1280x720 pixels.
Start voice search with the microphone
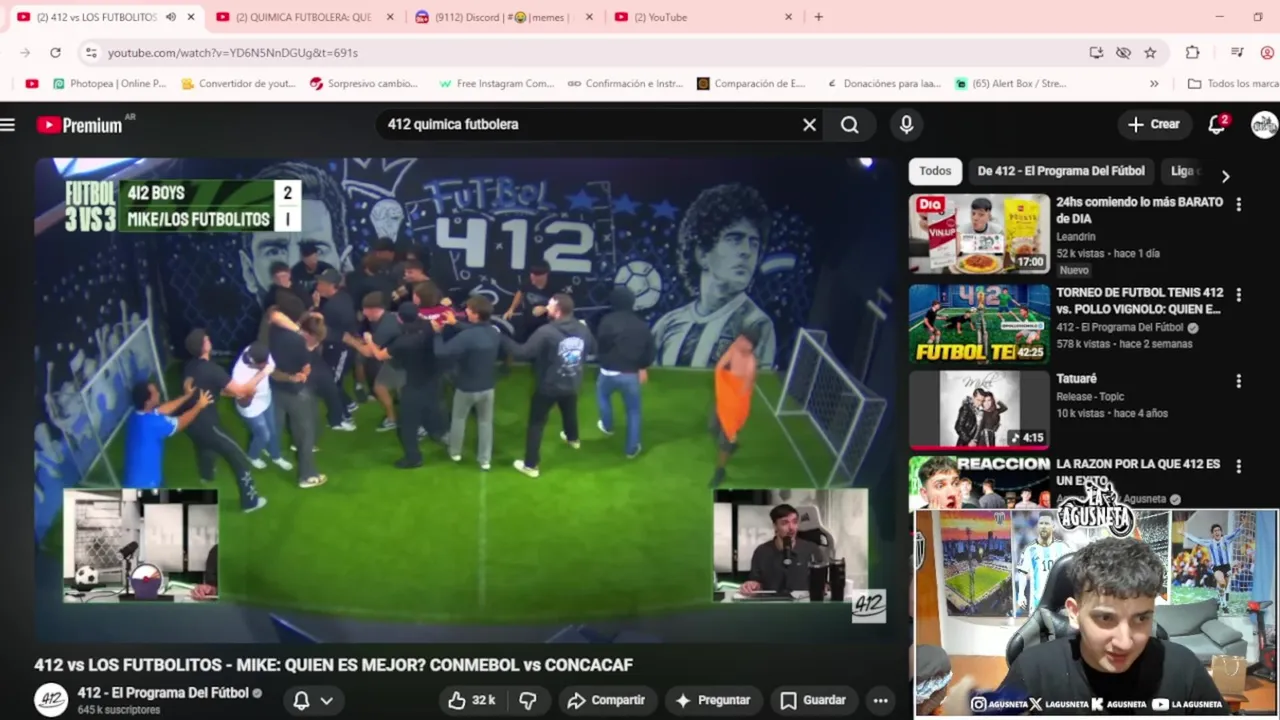pos(906,125)
